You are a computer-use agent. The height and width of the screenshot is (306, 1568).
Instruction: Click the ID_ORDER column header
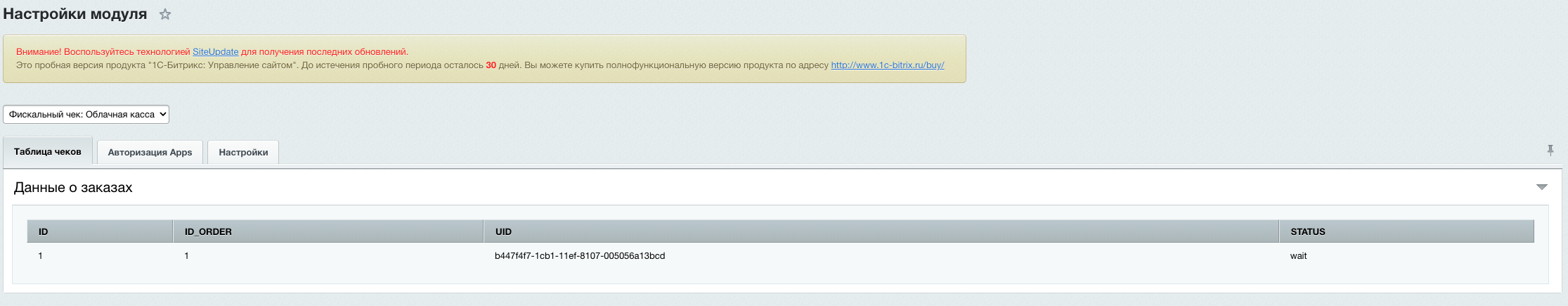(x=208, y=231)
